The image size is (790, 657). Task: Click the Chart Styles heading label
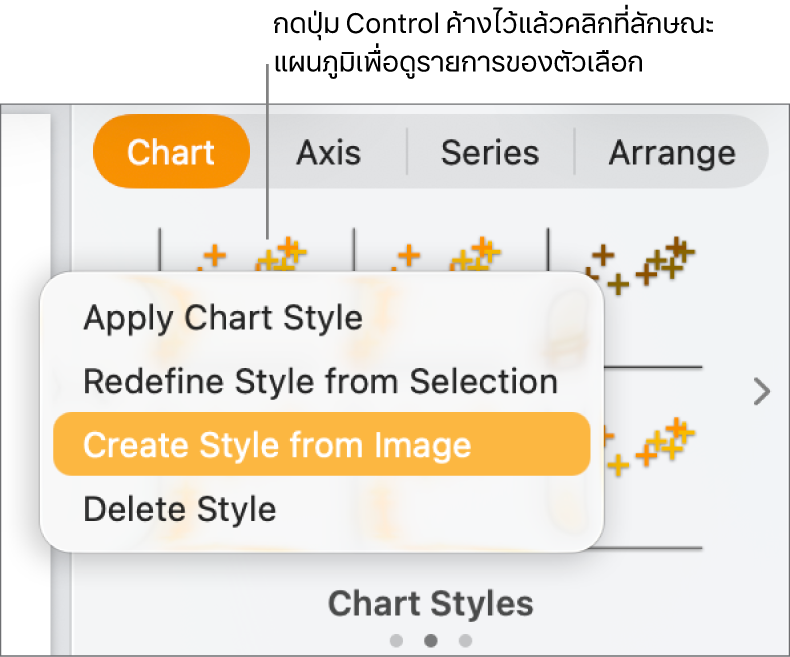click(431, 603)
